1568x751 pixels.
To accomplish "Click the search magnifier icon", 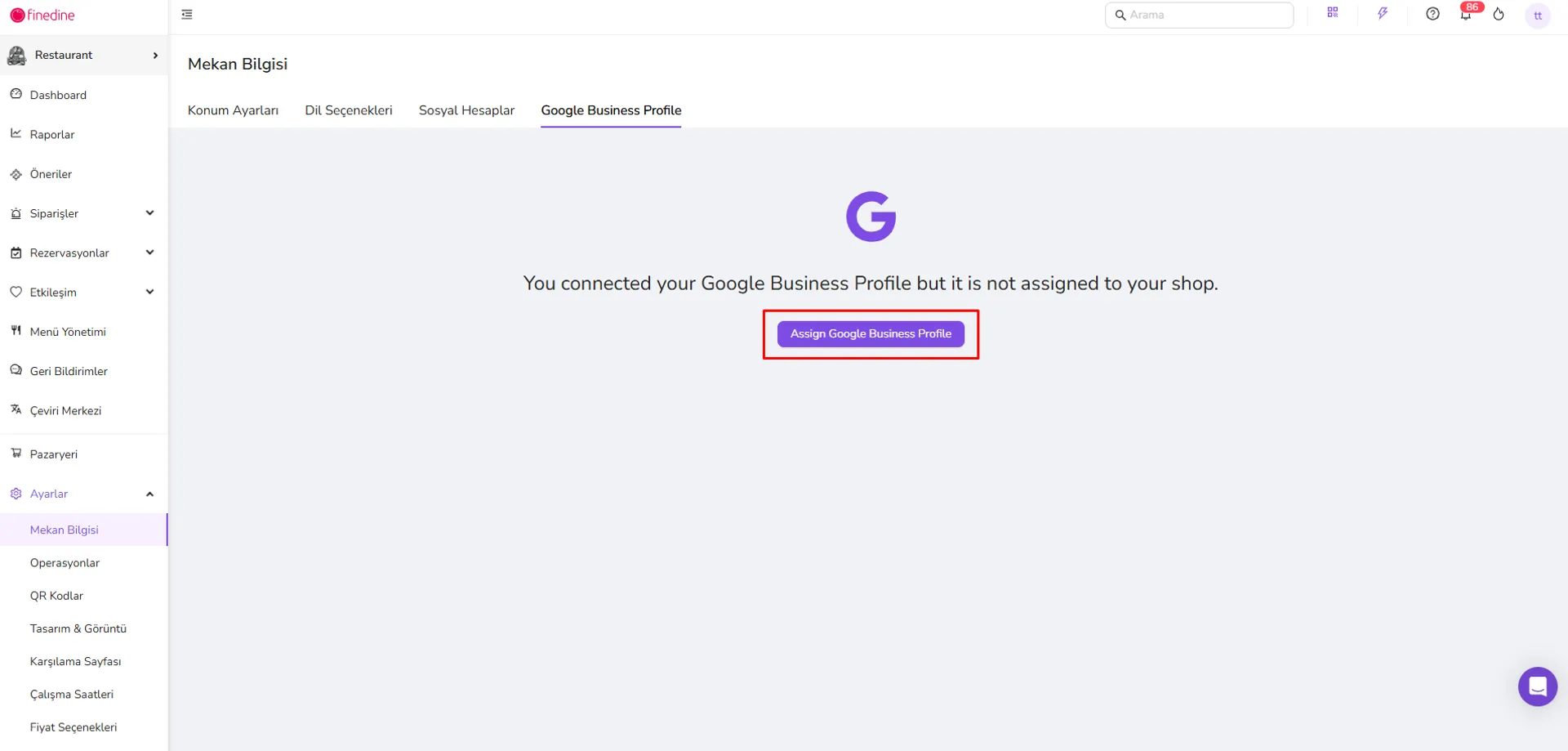I will pyautogui.click(x=1120, y=15).
